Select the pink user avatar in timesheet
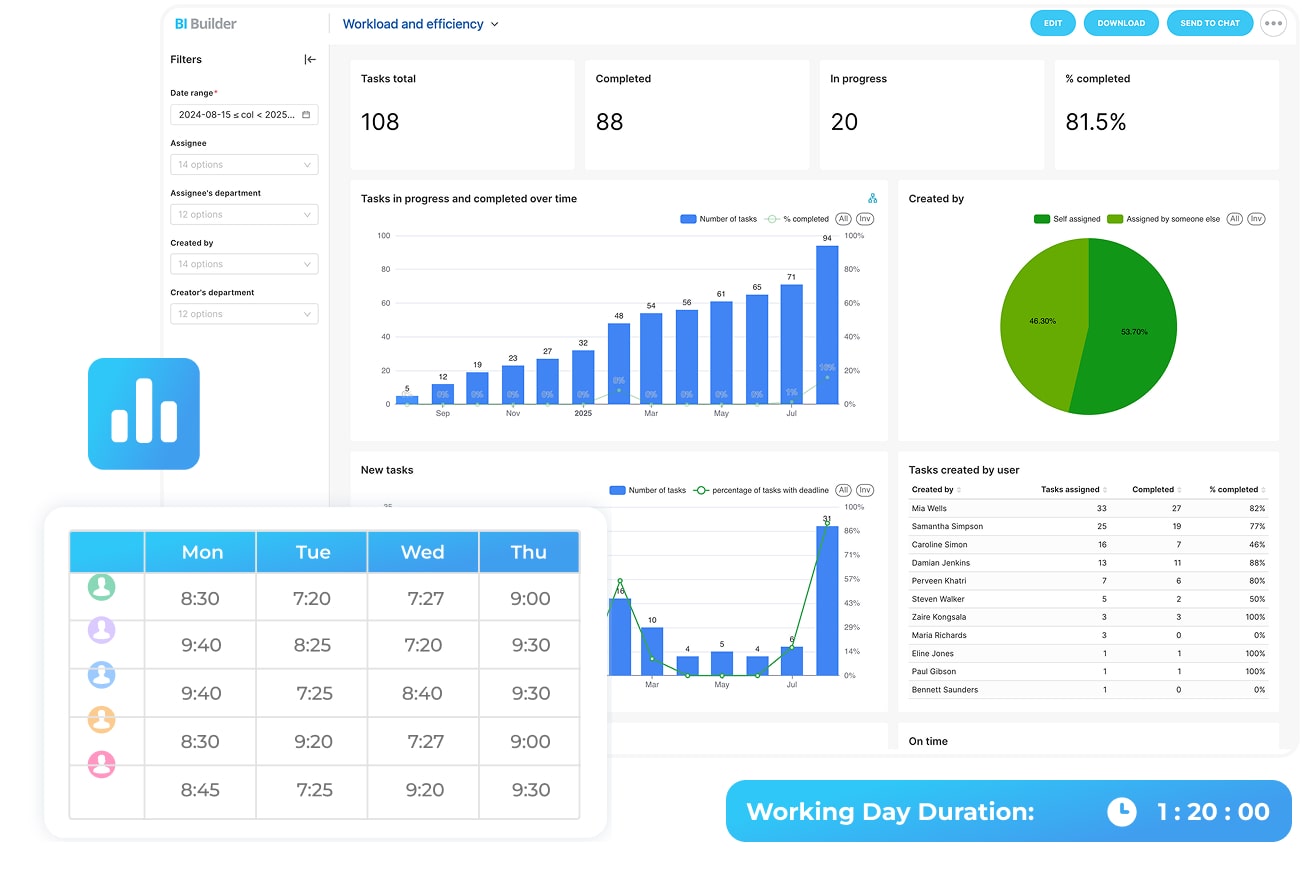The height and width of the screenshot is (872, 1302). click(101, 765)
